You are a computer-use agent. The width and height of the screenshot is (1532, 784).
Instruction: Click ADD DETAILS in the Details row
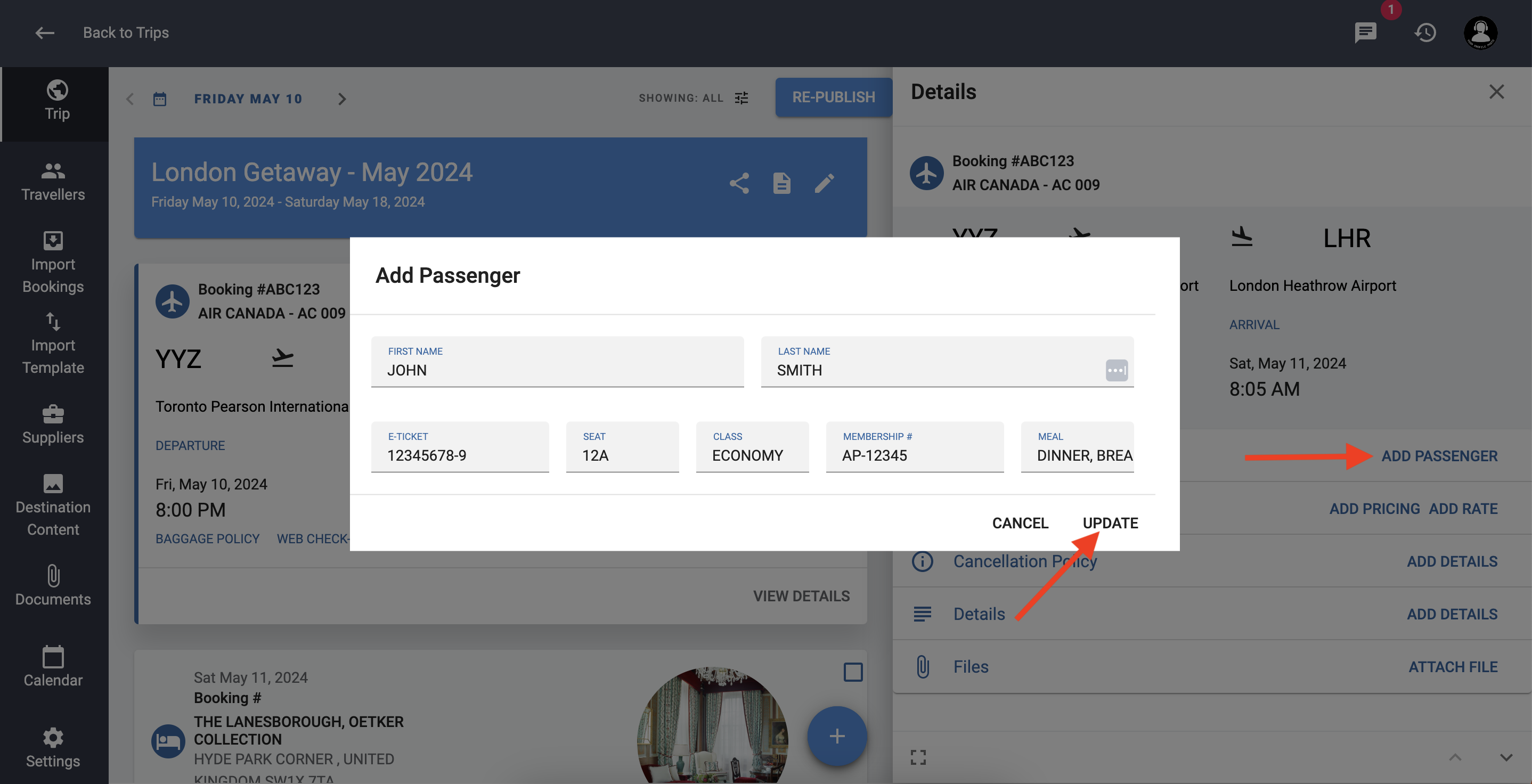point(1452,615)
